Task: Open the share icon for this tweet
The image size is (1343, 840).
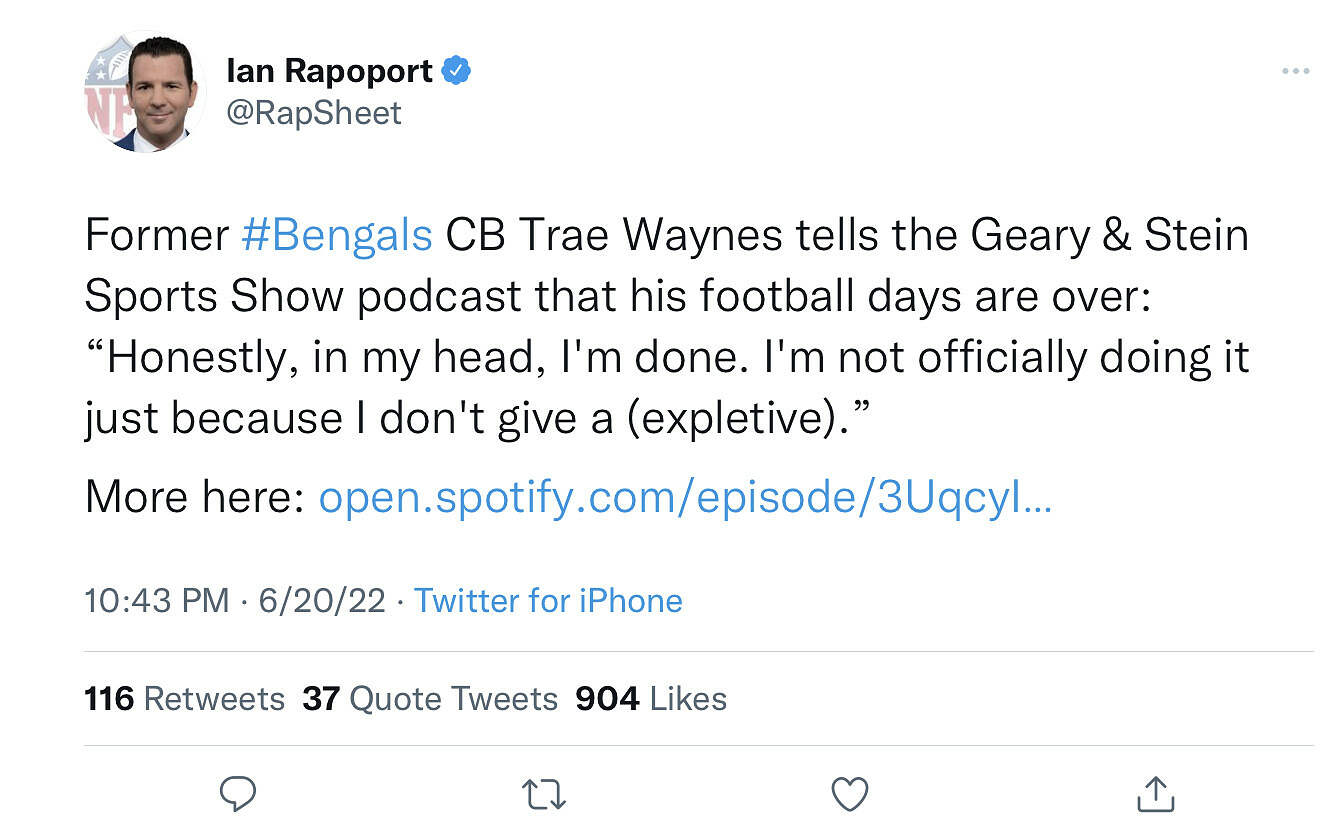Action: point(1155,795)
